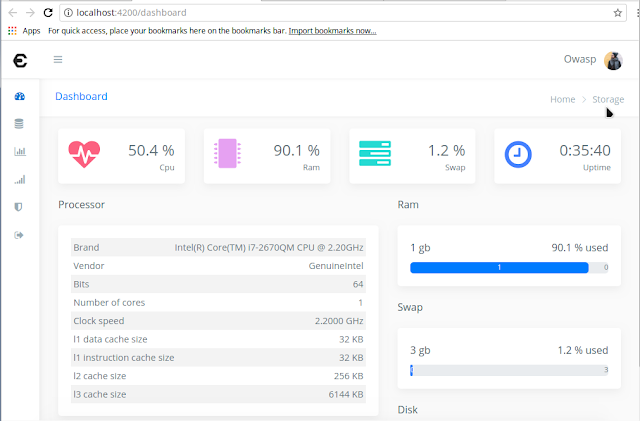
Task: Click the Cpu heart-rate card icon
Action: (x=84, y=154)
